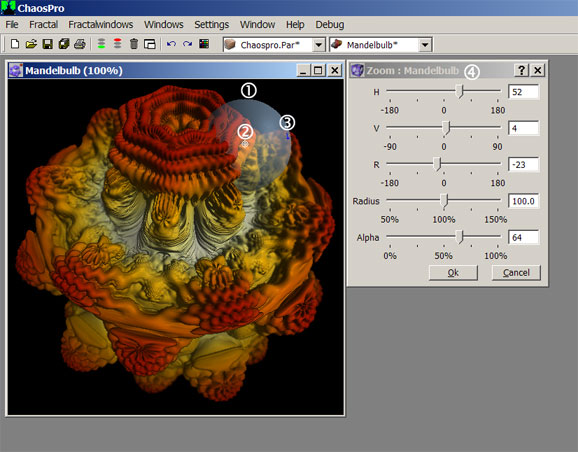Expand the Mandelbulb formula dropdown

point(425,45)
